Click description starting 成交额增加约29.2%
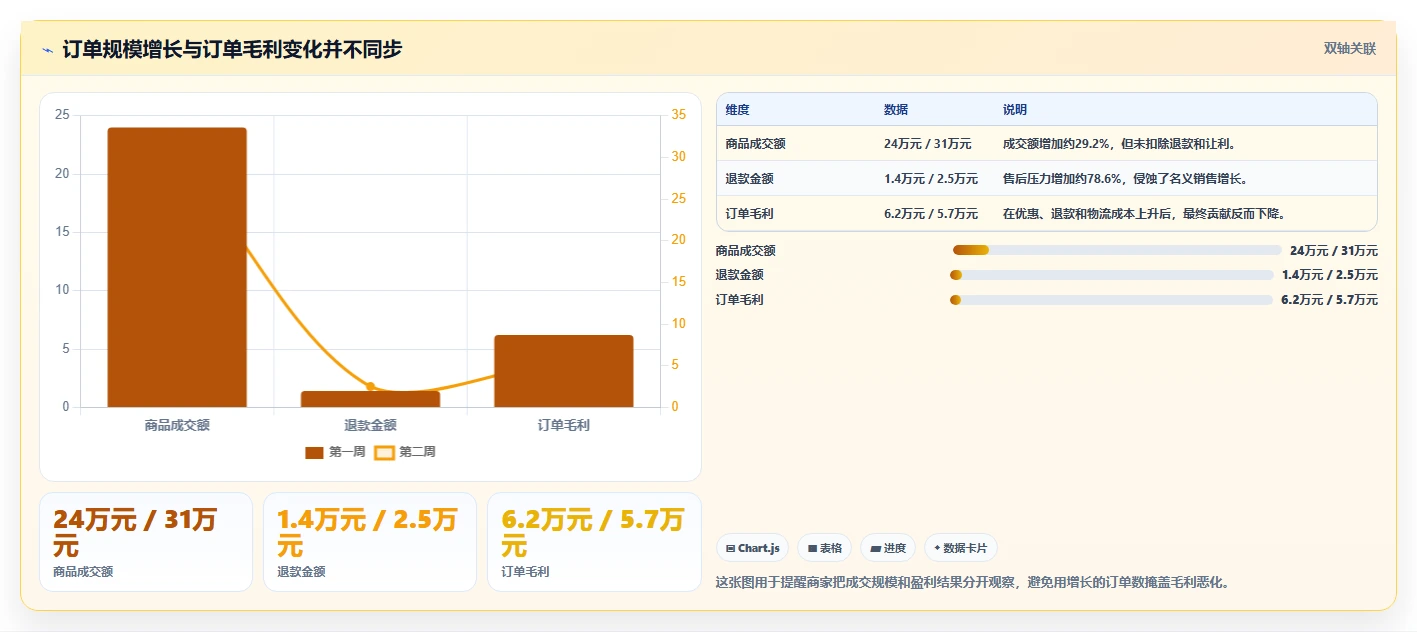This screenshot has height=632, width=1417. [1120, 144]
